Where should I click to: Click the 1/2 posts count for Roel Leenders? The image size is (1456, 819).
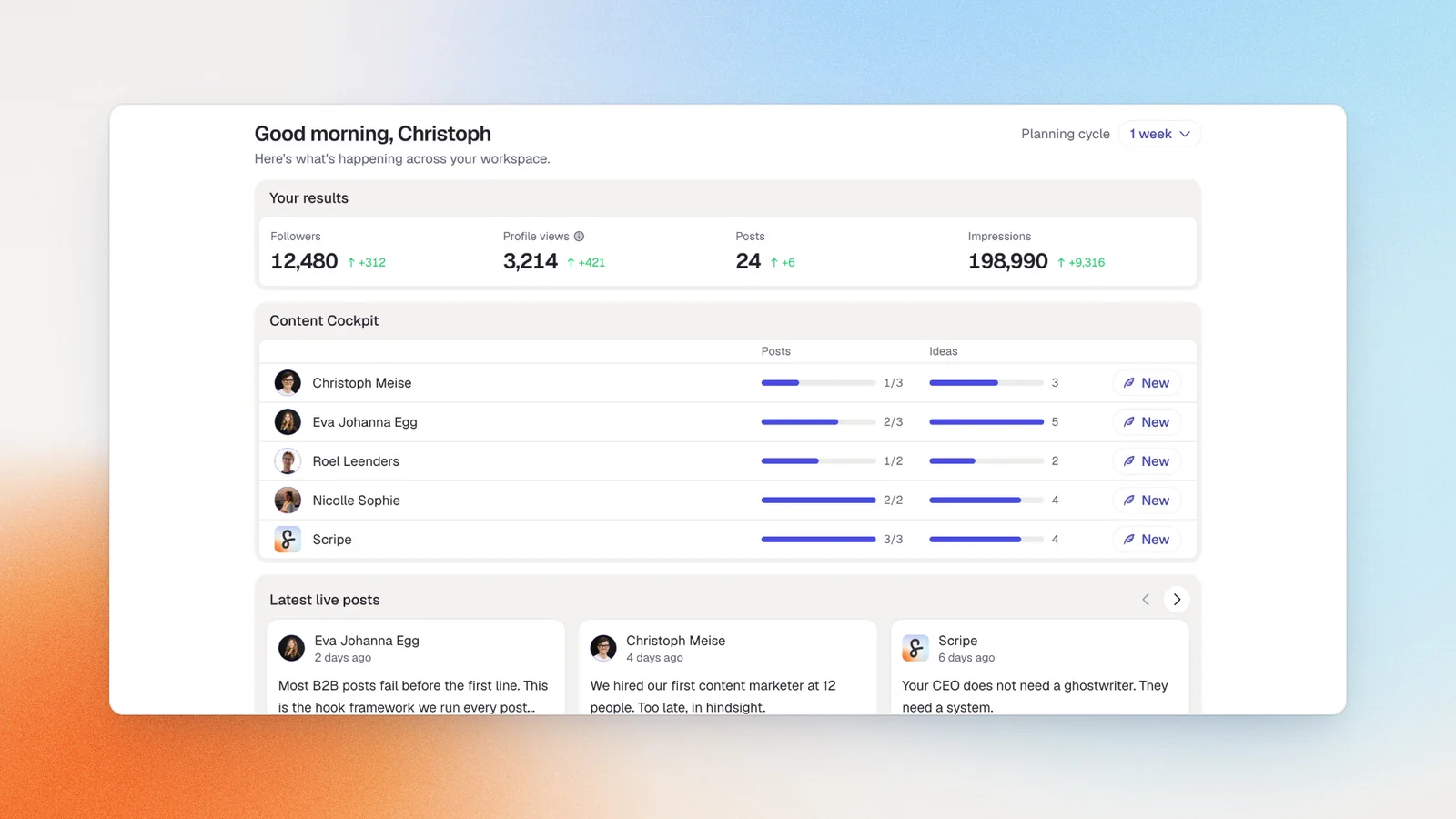[893, 461]
